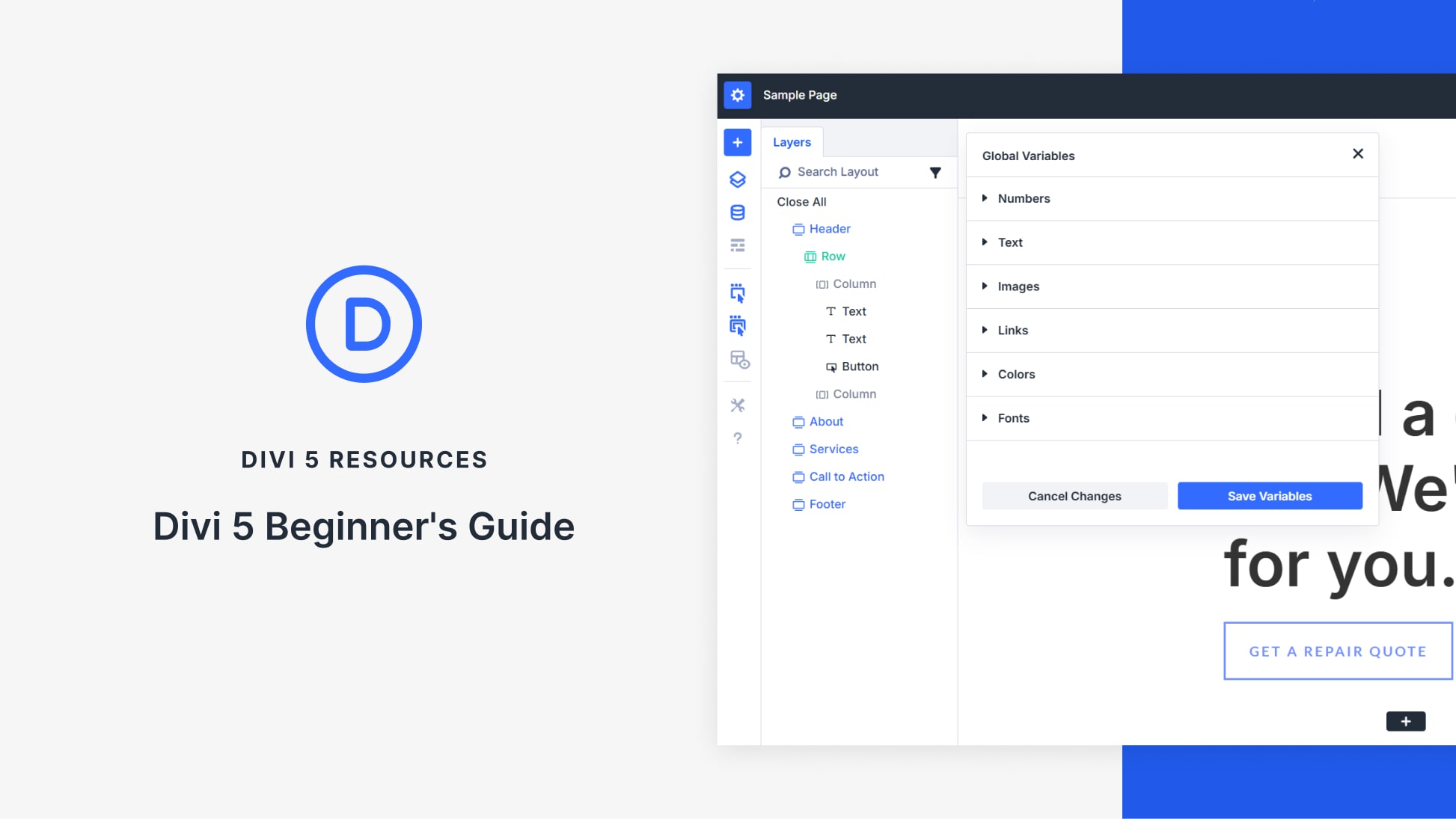
Task: Open the Layers view icon
Action: coord(737,180)
